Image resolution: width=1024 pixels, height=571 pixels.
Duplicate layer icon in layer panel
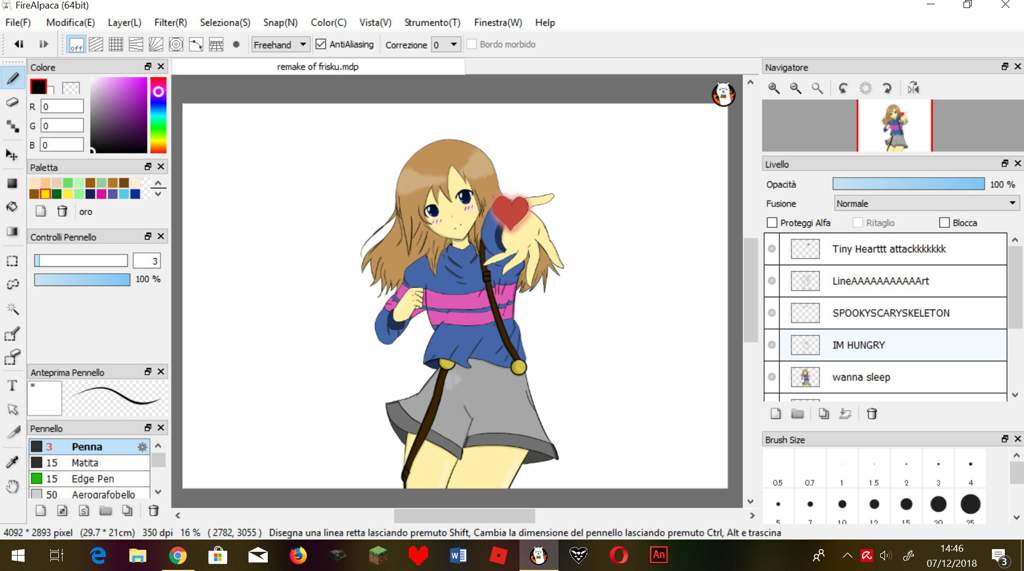tap(824, 414)
